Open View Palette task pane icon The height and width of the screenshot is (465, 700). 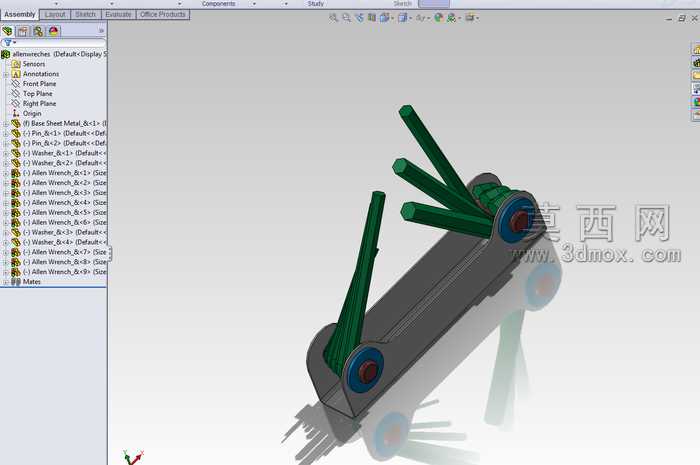pyautogui.click(x=696, y=89)
